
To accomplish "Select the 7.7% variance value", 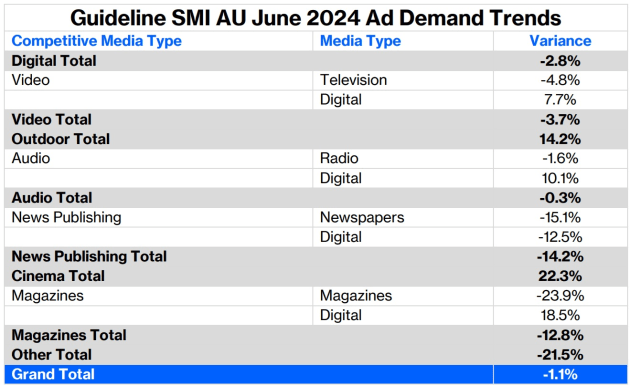I will tap(560, 100).
